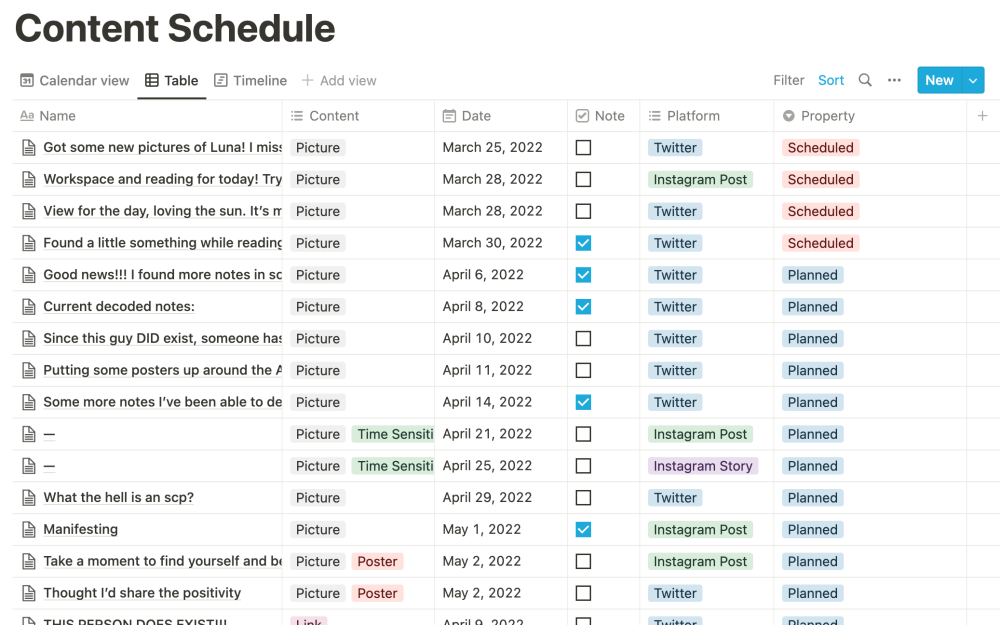Click the search magnifier icon
Viewport: 1000px width, 625px height.
865,80
